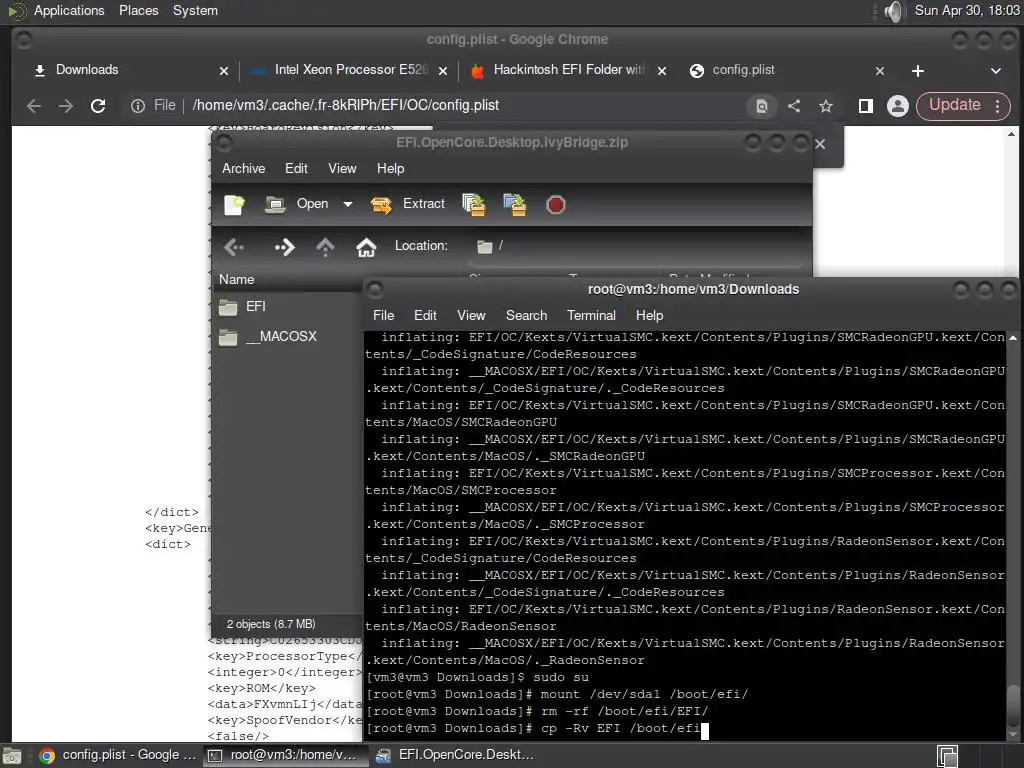Open View menu in archive manager
The image size is (1024, 768).
pyautogui.click(x=342, y=168)
